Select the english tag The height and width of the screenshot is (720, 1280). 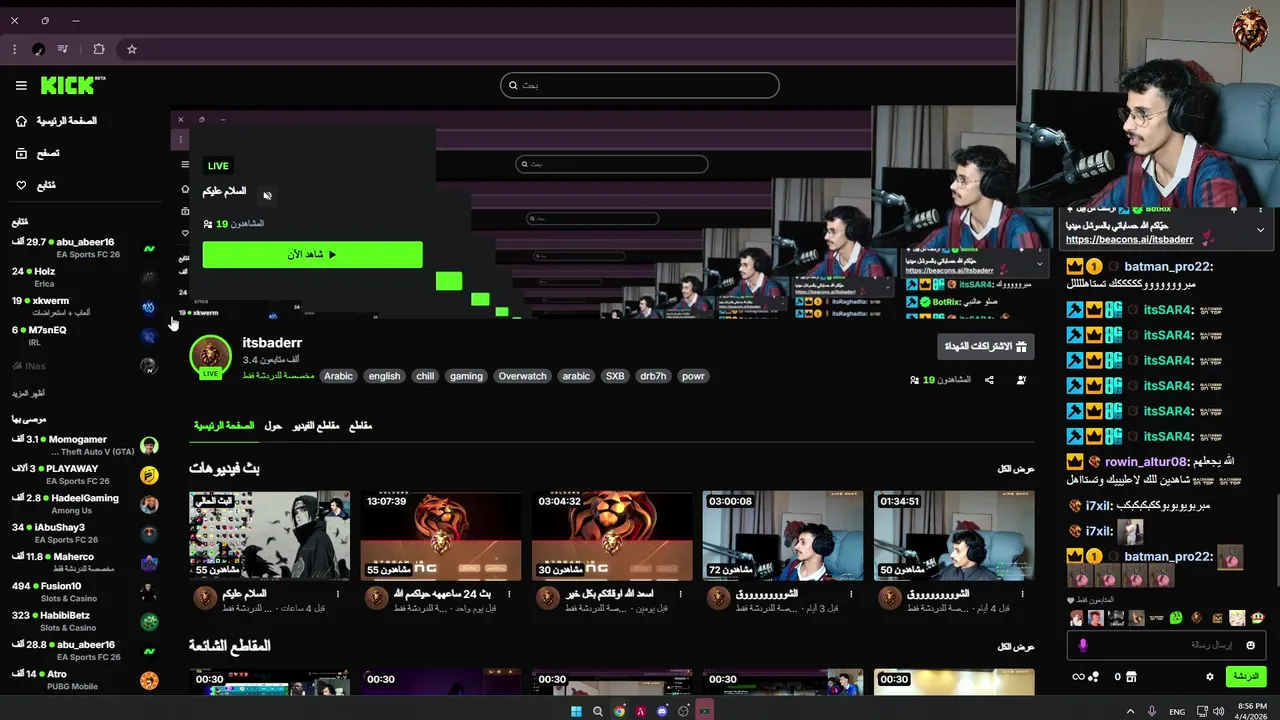click(384, 376)
